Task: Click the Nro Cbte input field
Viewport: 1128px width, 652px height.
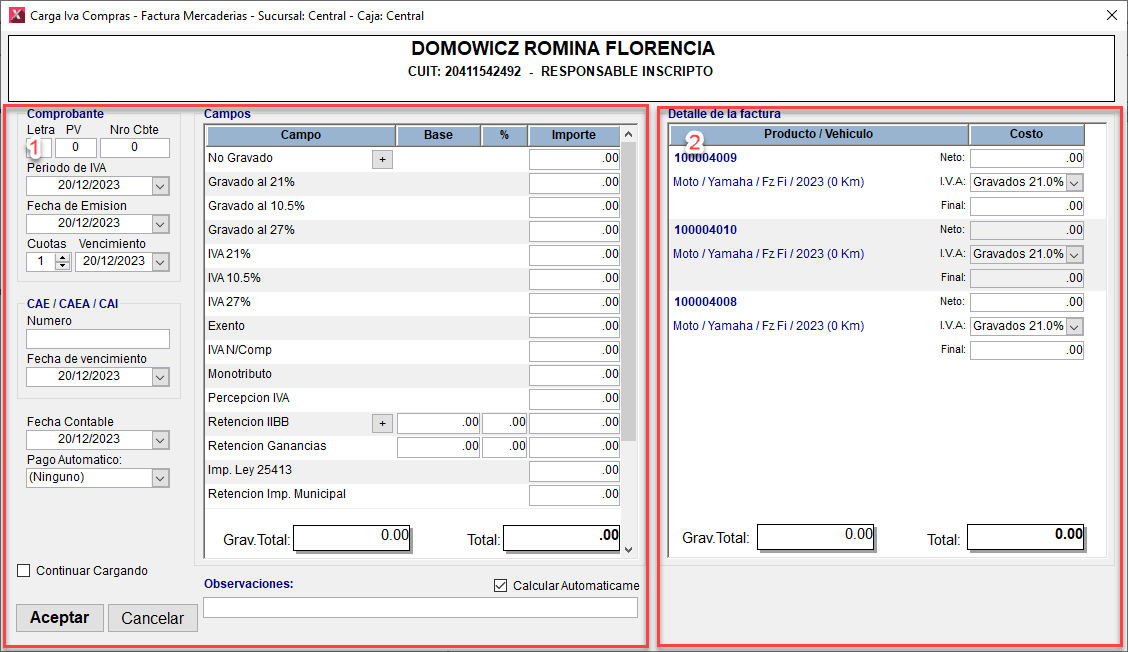Action: point(134,148)
